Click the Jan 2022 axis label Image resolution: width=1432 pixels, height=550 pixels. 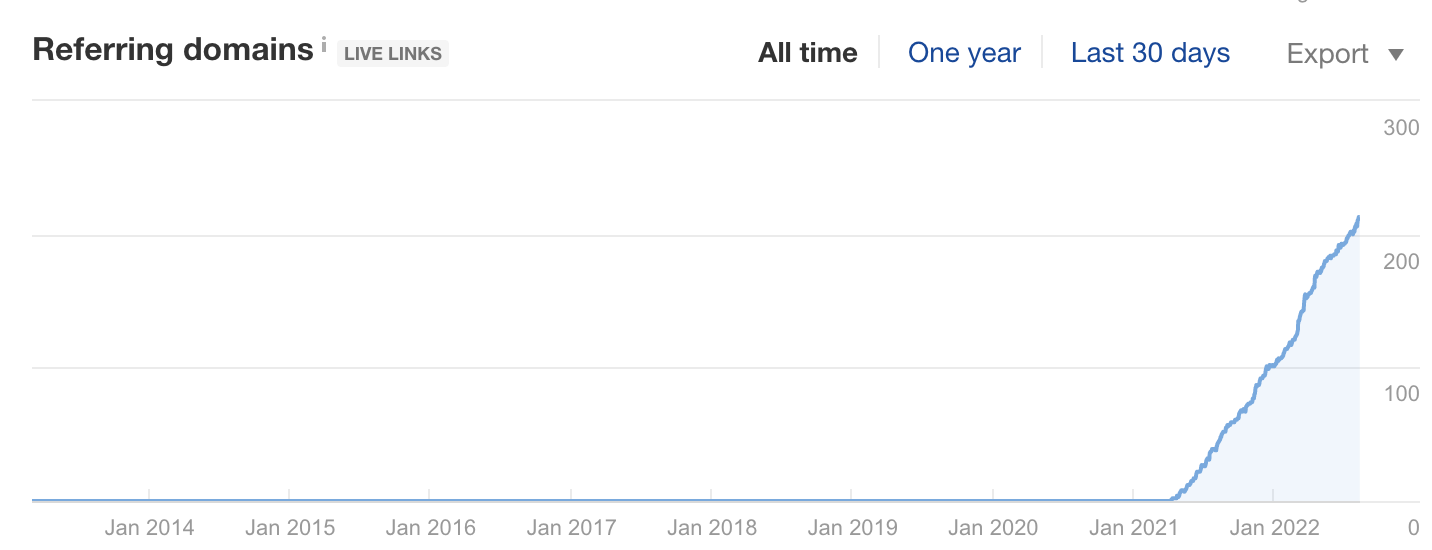click(1274, 527)
